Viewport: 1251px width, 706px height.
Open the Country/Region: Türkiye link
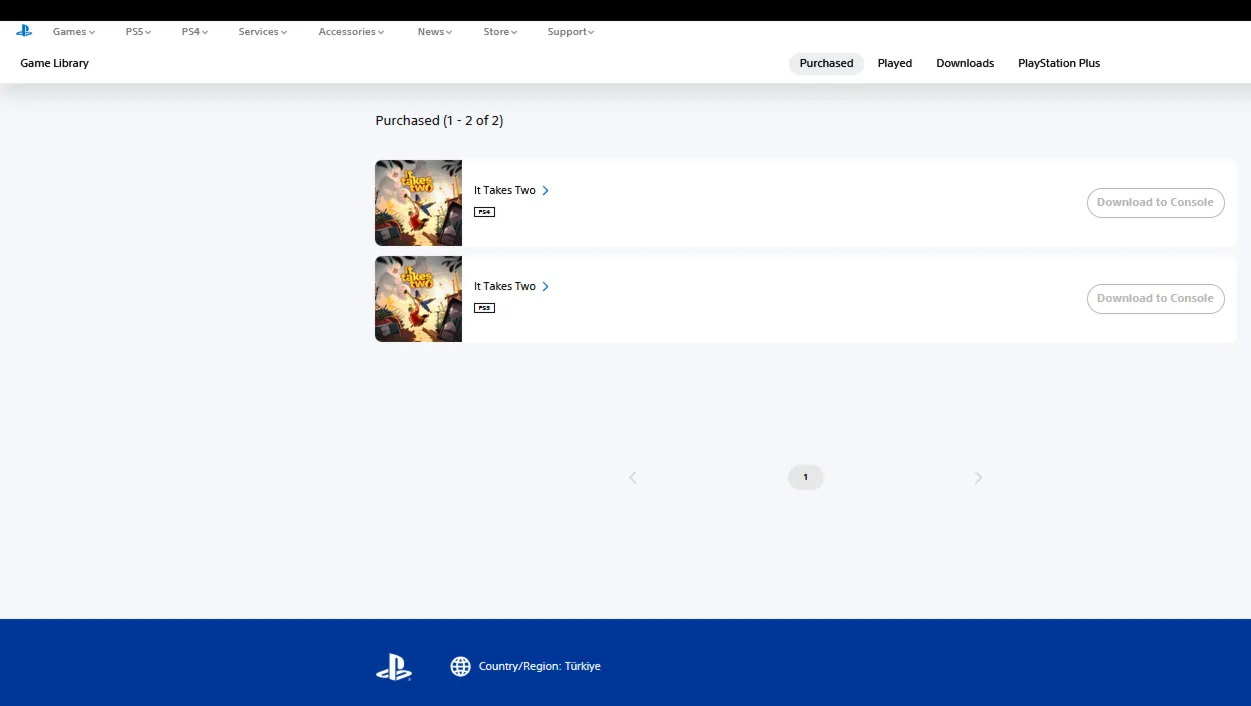tap(539, 667)
